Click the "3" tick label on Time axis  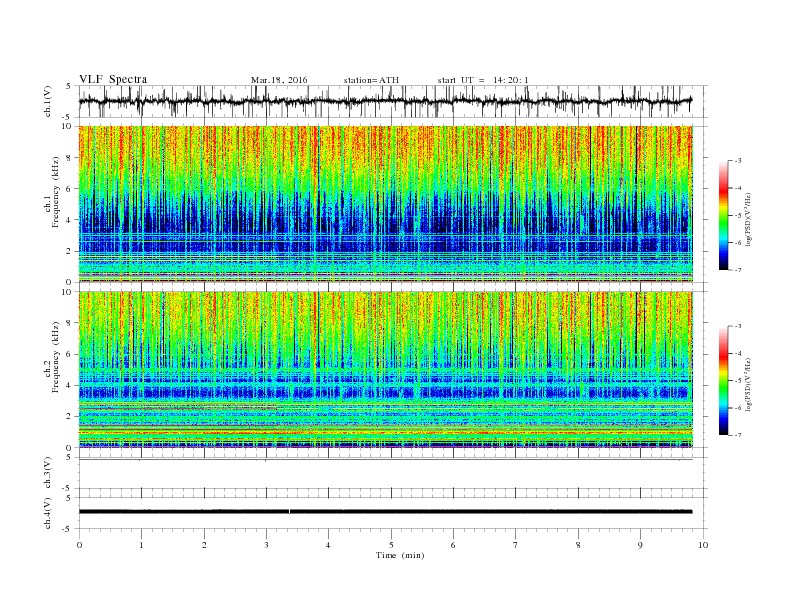(x=266, y=545)
